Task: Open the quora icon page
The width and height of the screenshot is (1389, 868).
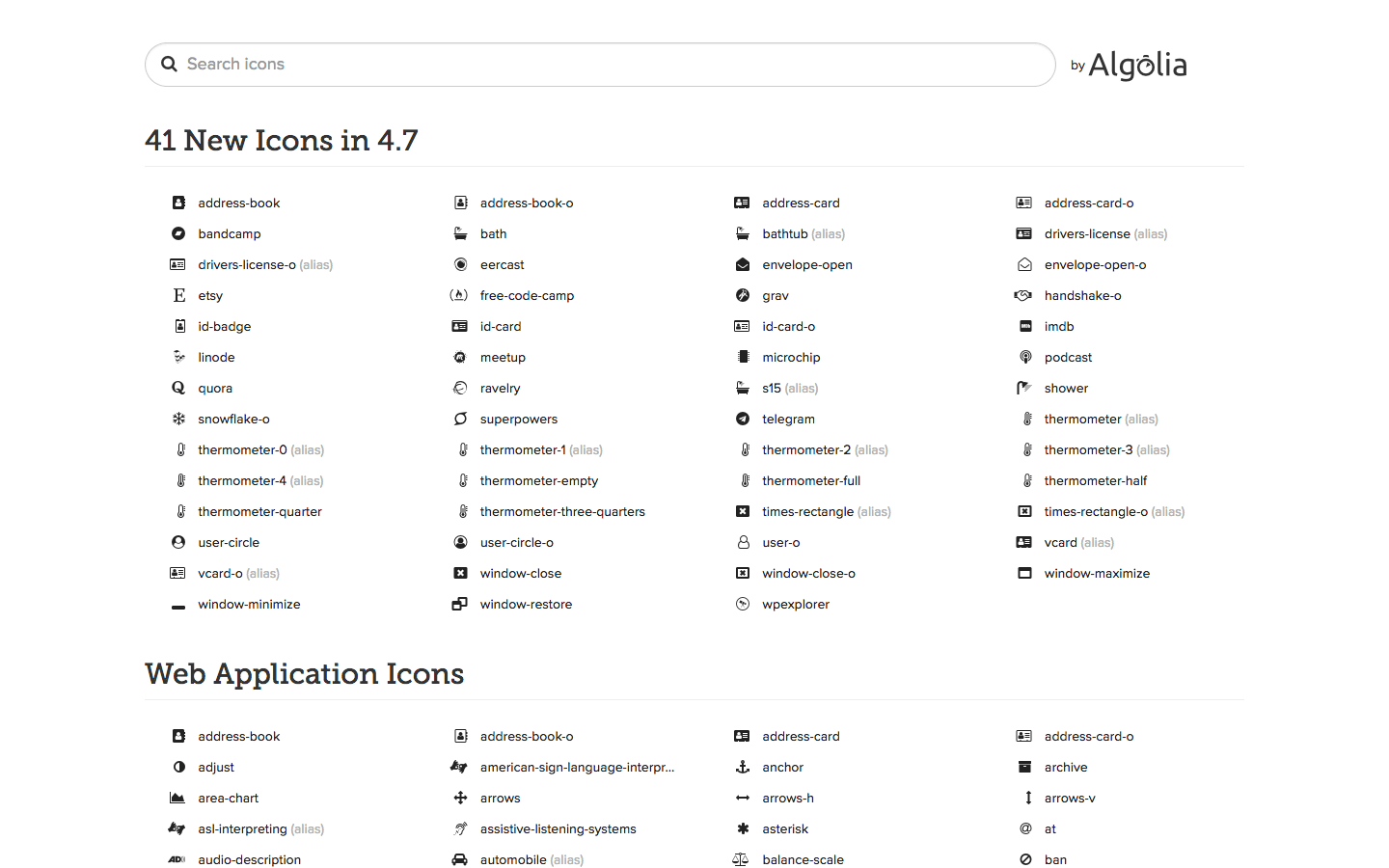Action: (214, 388)
